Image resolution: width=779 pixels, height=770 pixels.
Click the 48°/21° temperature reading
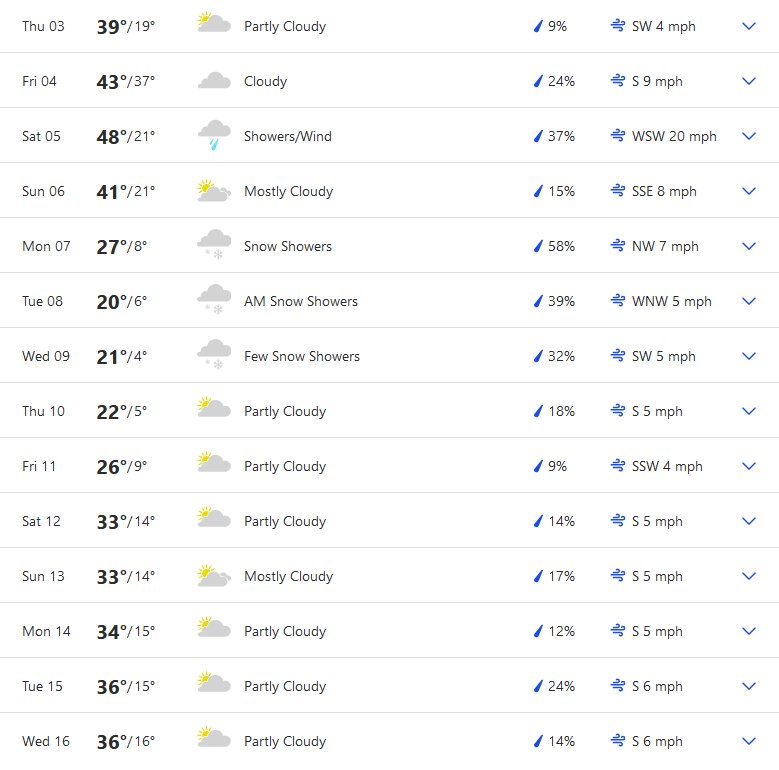pyautogui.click(x=126, y=136)
